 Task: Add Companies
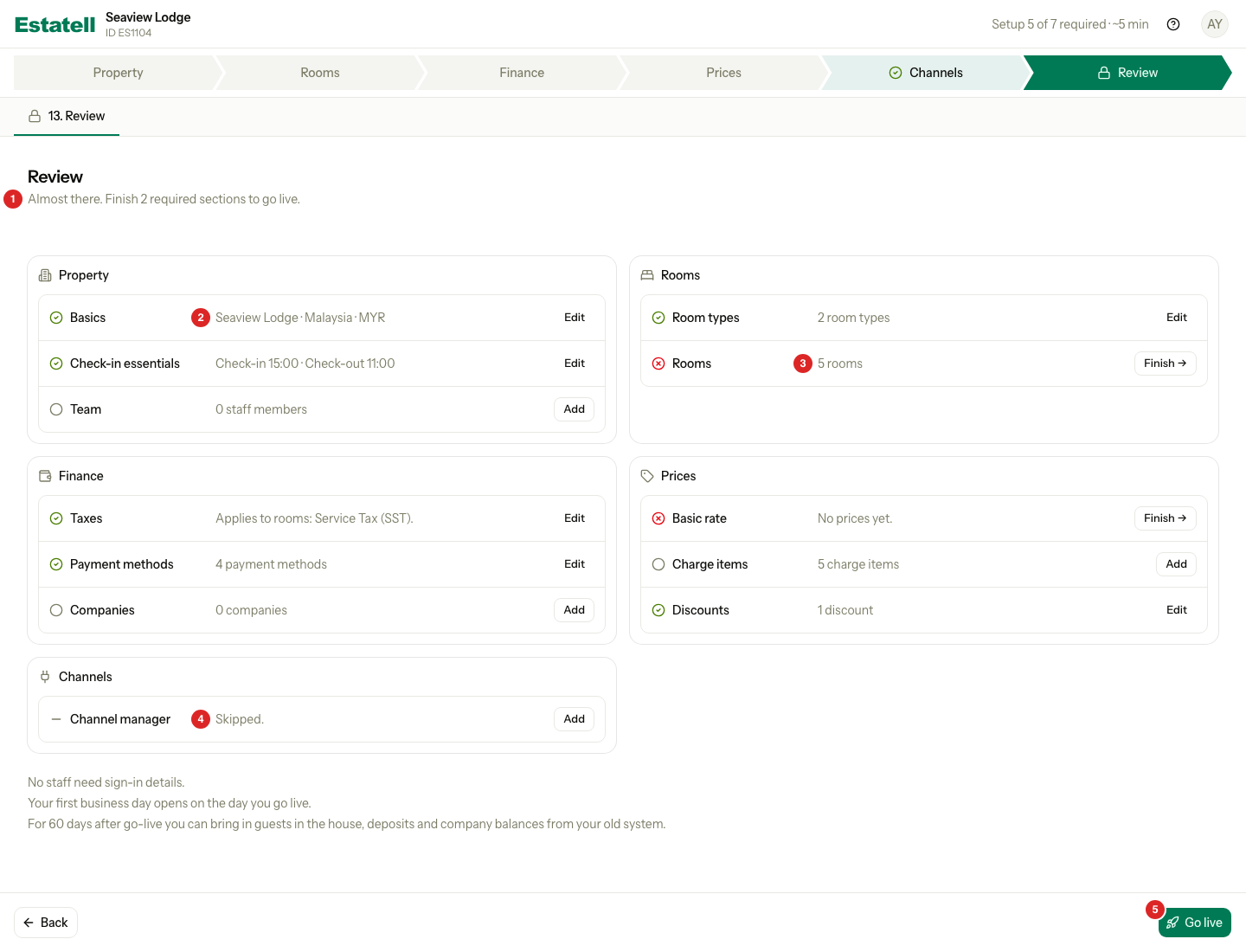pyautogui.click(x=575, y=610)
